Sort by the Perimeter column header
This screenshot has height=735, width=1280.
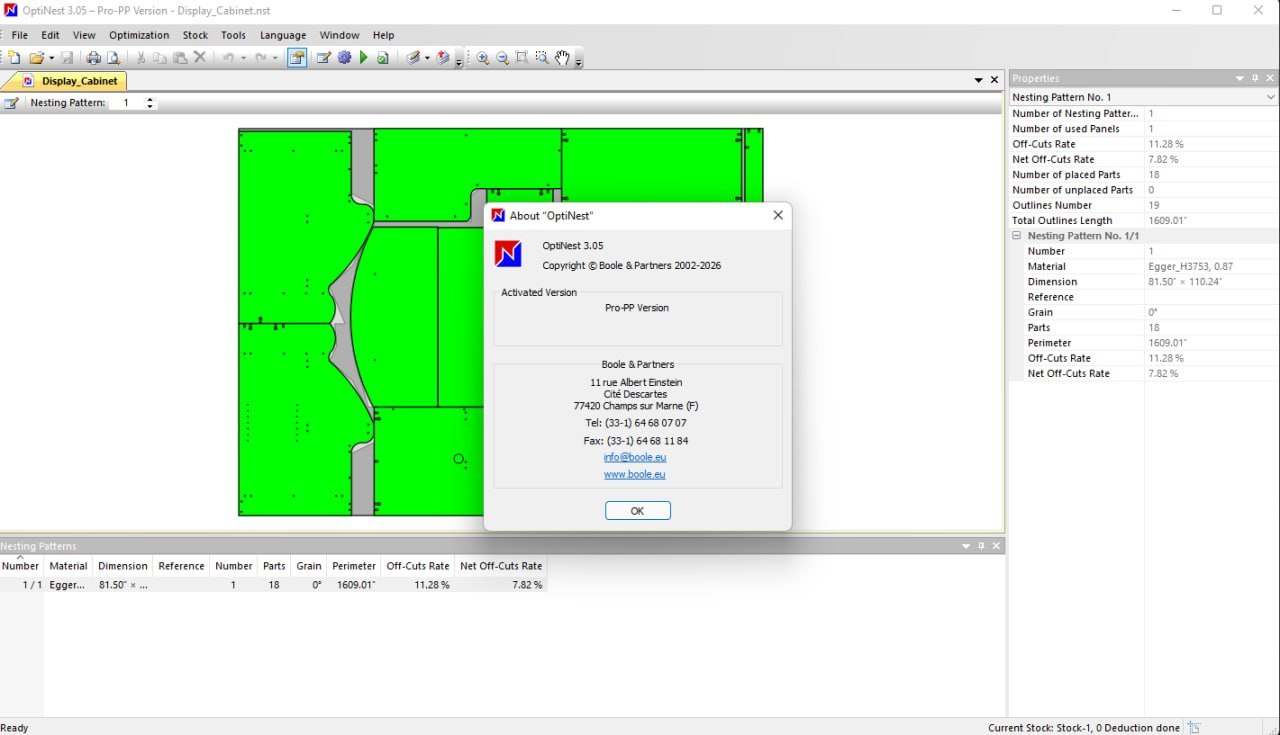click(354, 566)
